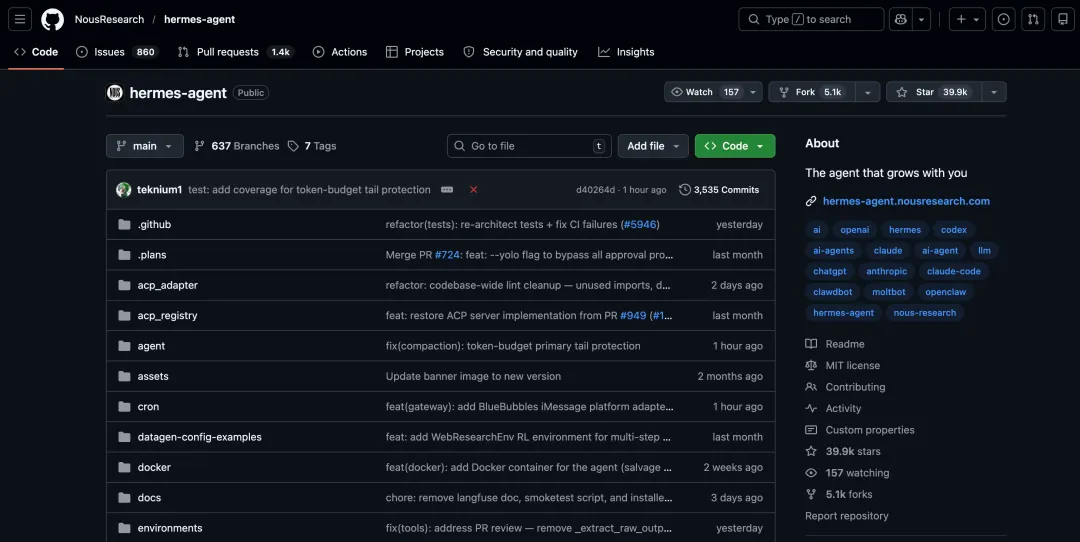Expand the Add file dropdown
Image resolution: width=1080 pixels, height=542 pixels.
[652, 146]
